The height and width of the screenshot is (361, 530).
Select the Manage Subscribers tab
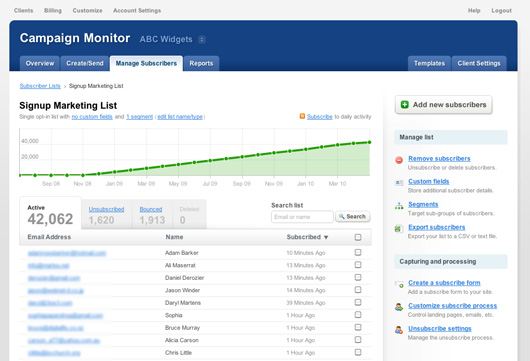pos(146,64)
